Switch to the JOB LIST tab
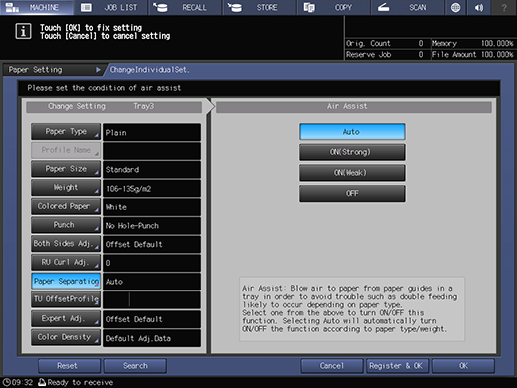 [x=111, y=7]
